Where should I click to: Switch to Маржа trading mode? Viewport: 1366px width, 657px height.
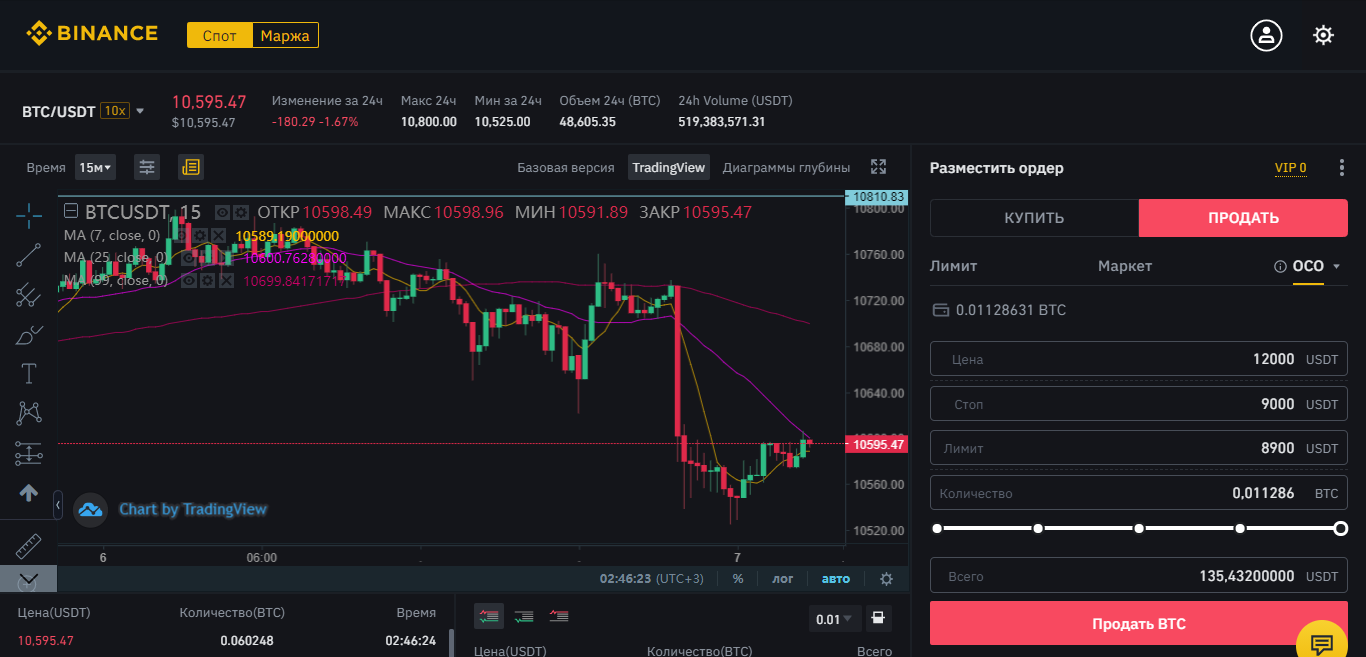[x=285, y=36]
